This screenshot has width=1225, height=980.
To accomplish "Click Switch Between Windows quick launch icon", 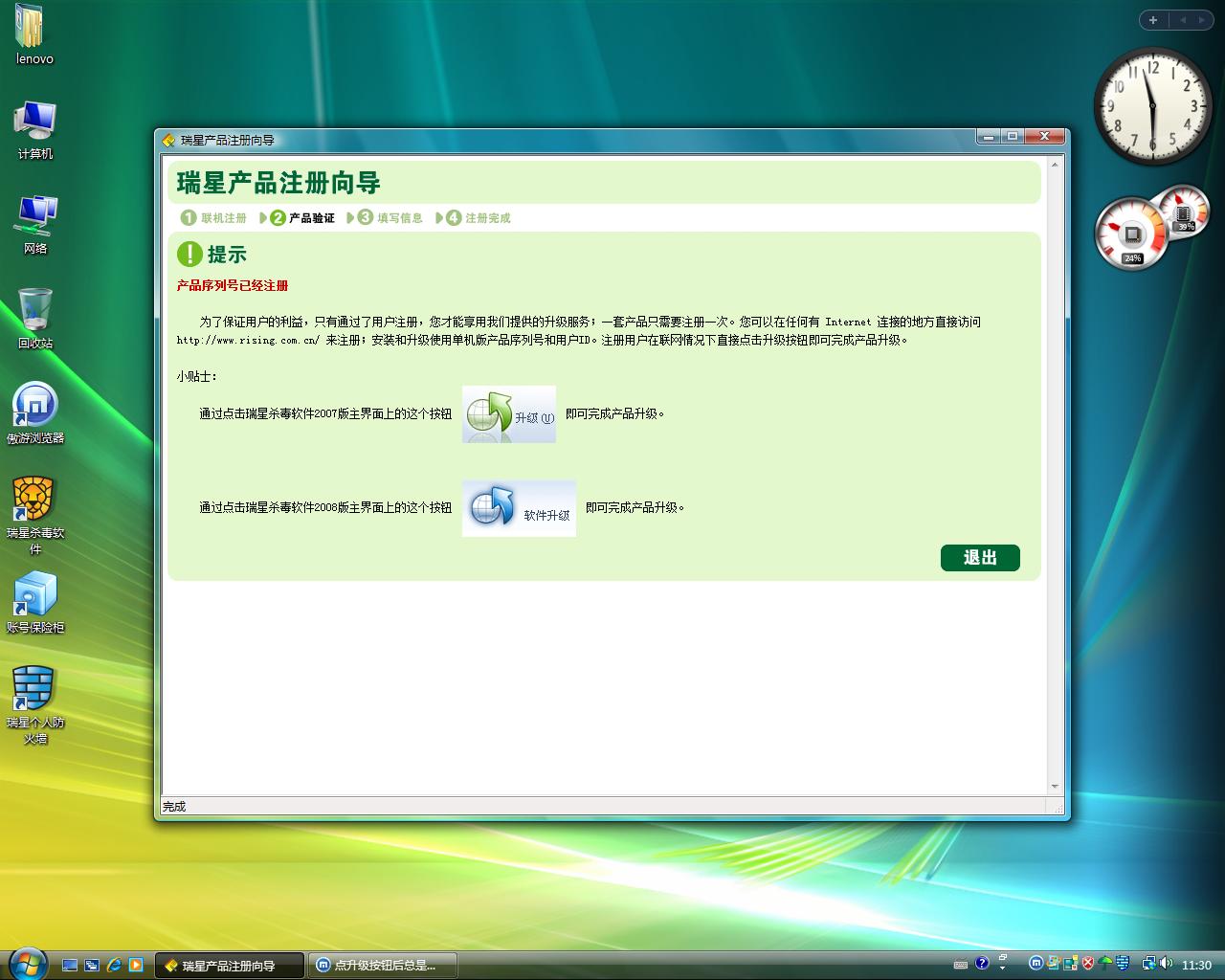I will point(92,966).
